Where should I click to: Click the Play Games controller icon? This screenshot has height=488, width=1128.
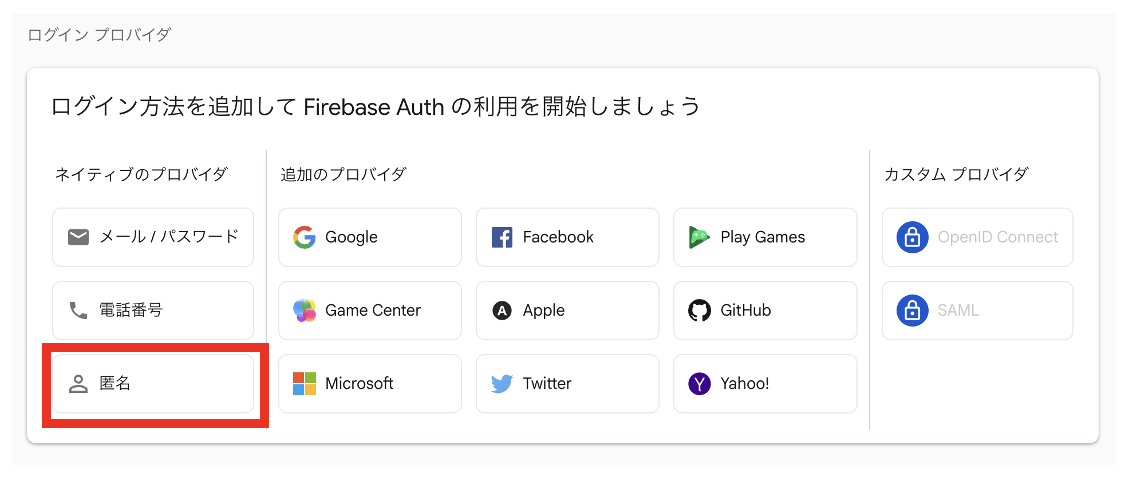pyautogui.click(x=699, y=237)
